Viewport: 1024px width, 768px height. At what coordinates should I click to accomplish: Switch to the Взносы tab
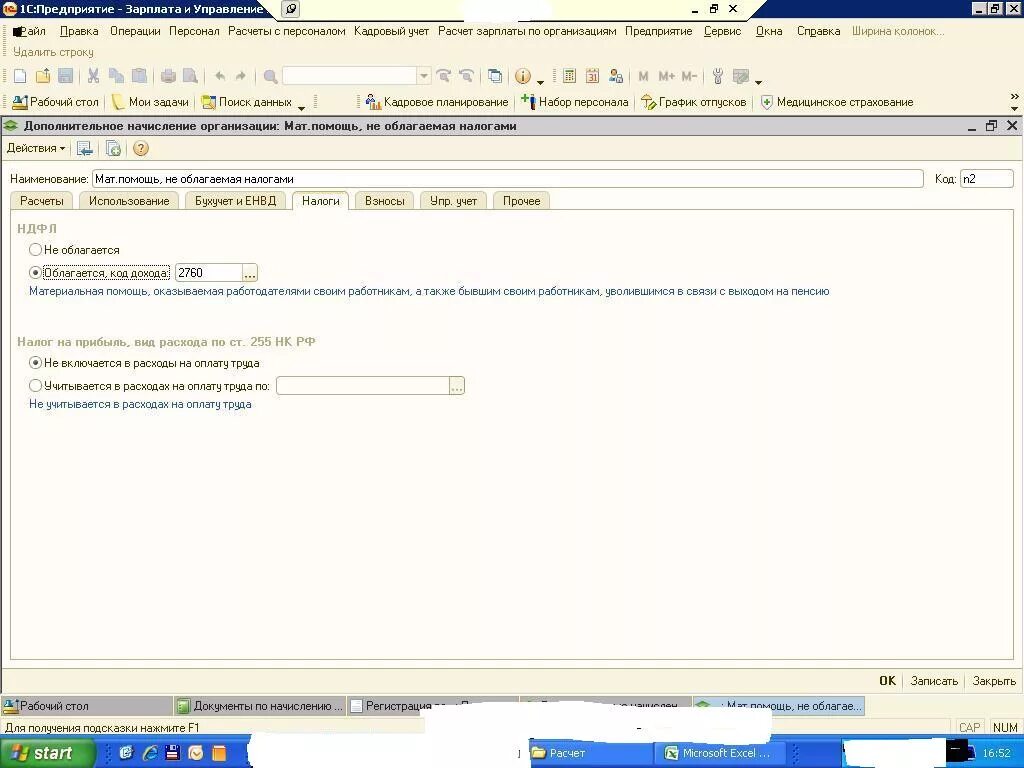pos(385,201)
